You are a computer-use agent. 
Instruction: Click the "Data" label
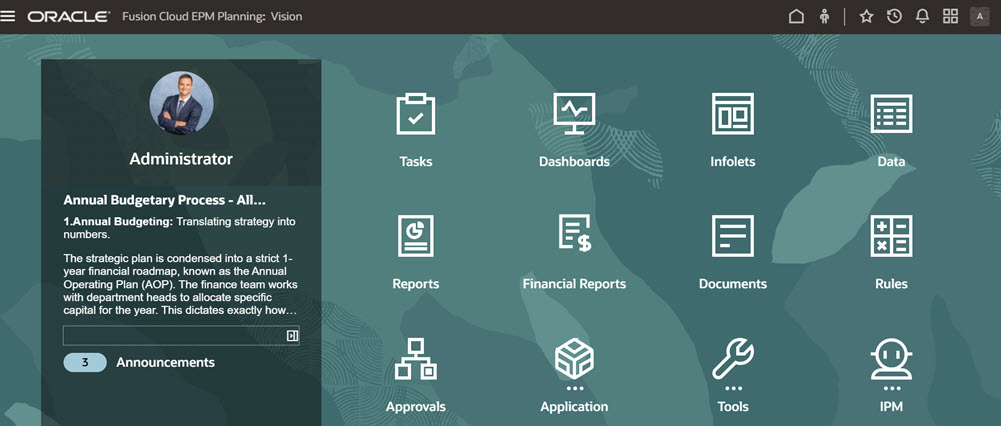pyautogui.click(x=891, y=162)
